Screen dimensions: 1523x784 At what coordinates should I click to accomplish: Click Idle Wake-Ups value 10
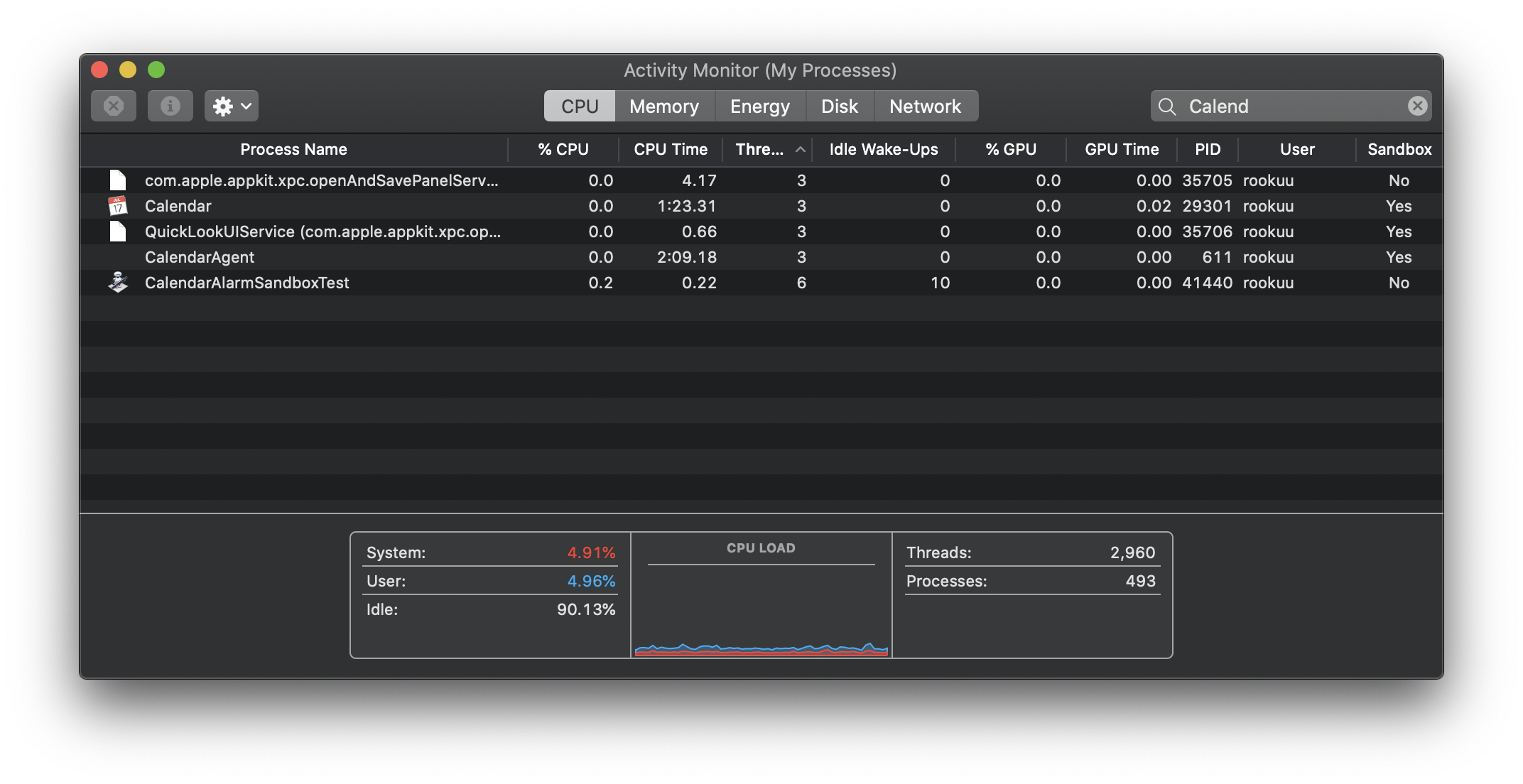click(x=940, y=283)
